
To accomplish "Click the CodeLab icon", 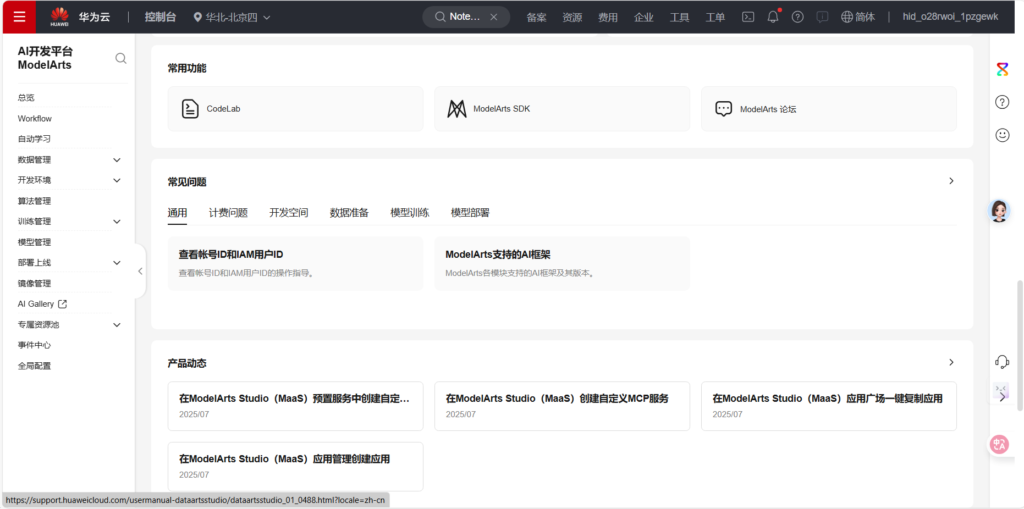I will click(x=190, y=109).
